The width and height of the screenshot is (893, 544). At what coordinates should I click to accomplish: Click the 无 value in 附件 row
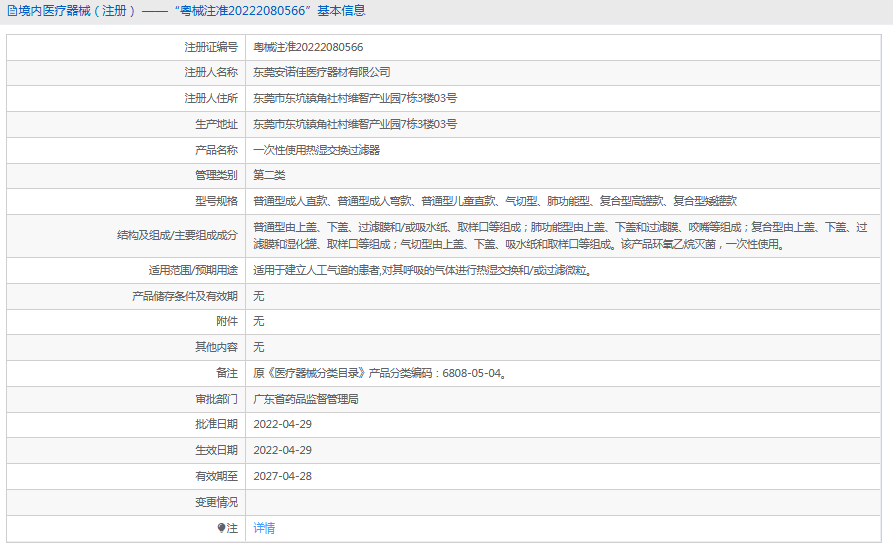coord(259,321)
